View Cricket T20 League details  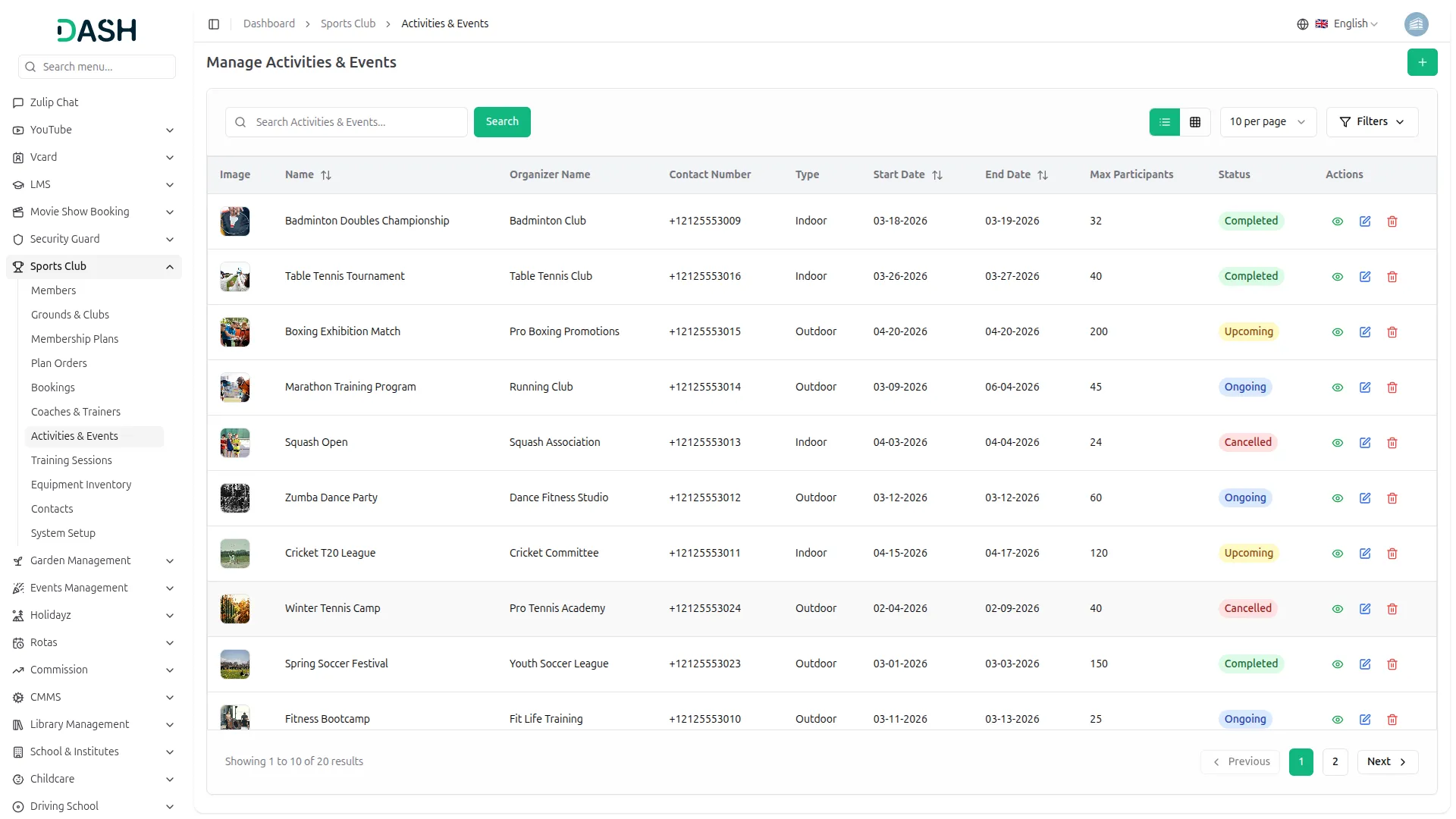[1338, 554]
